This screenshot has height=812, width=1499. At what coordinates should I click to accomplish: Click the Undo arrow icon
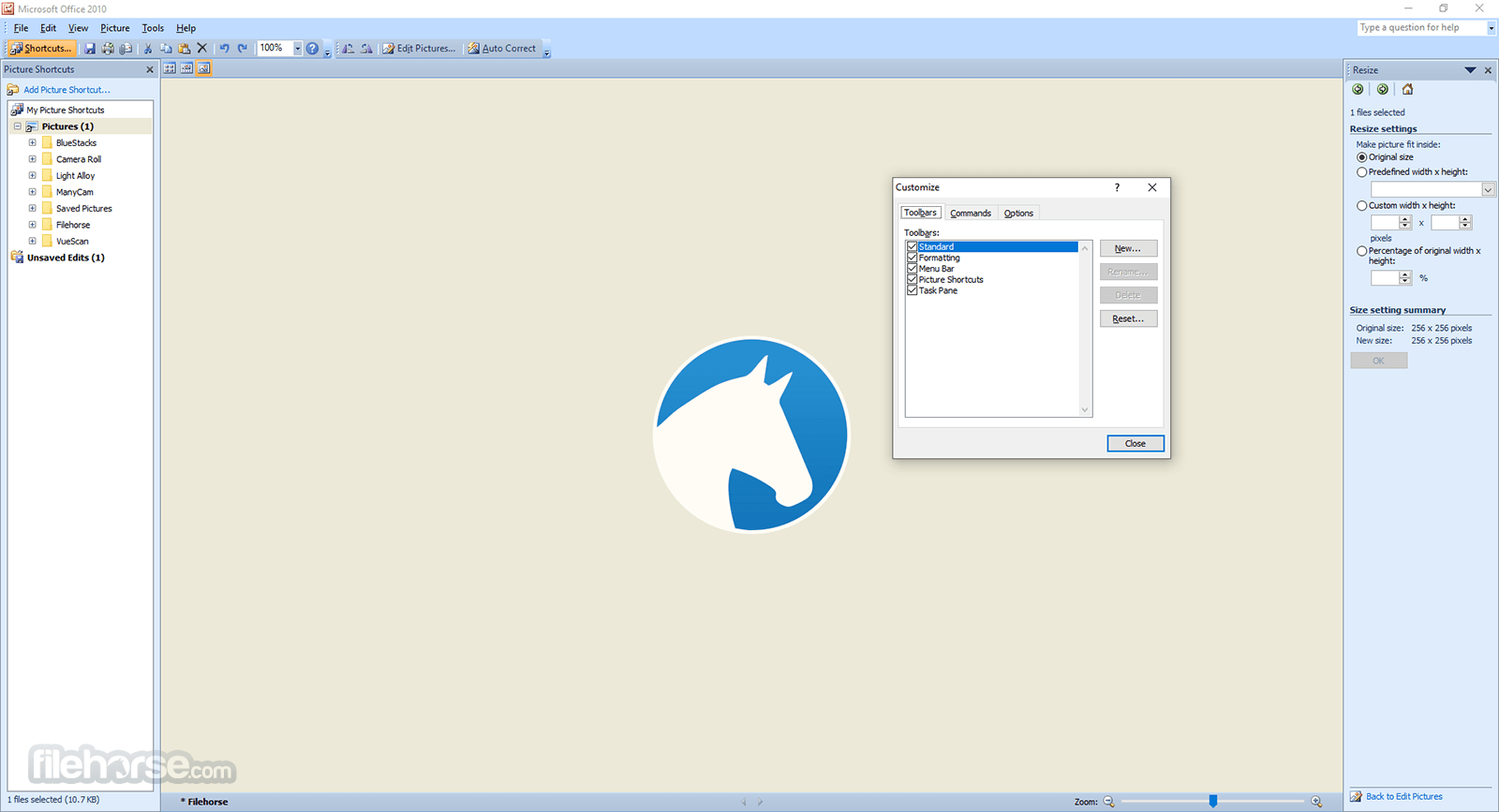(224, 48)
